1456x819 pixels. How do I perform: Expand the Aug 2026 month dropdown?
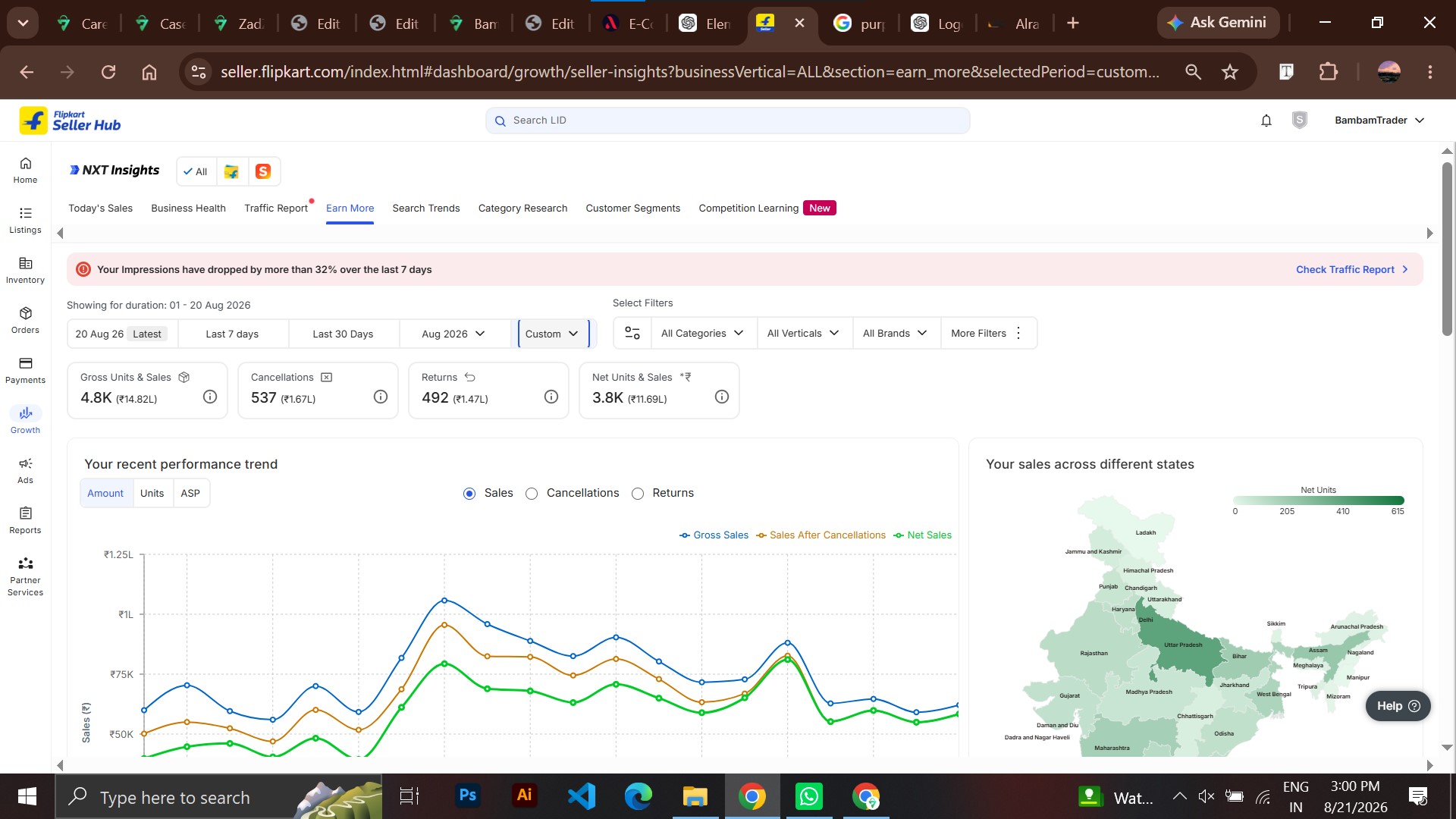[453, 334]
